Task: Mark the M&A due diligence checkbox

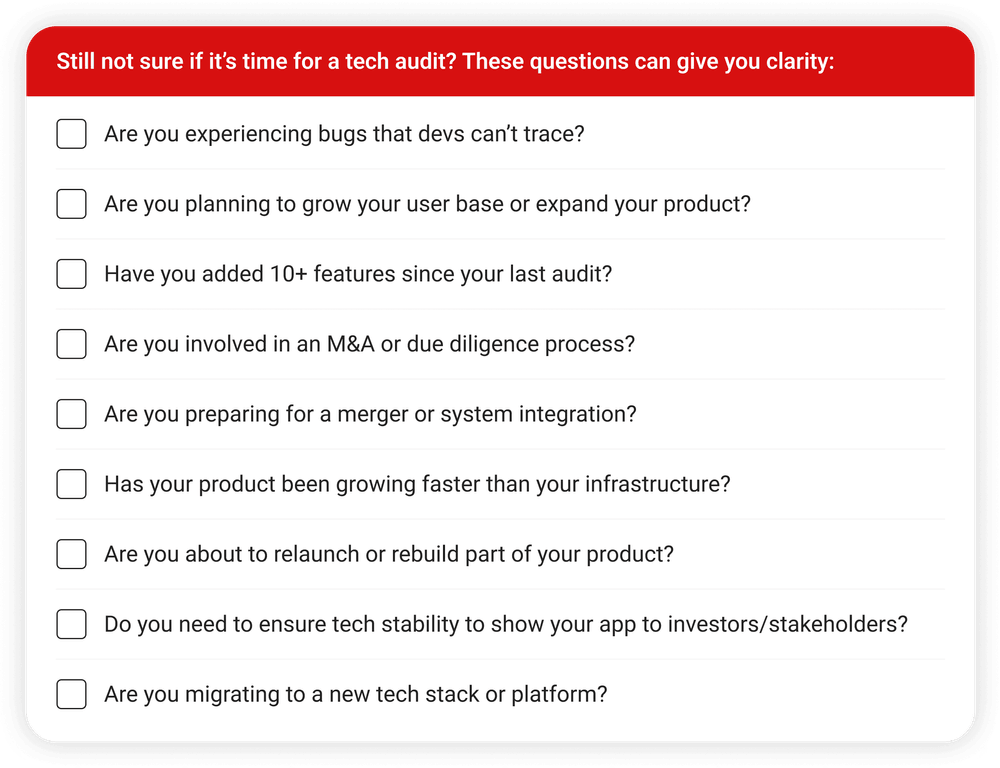Action: click(x=71, y=344)
